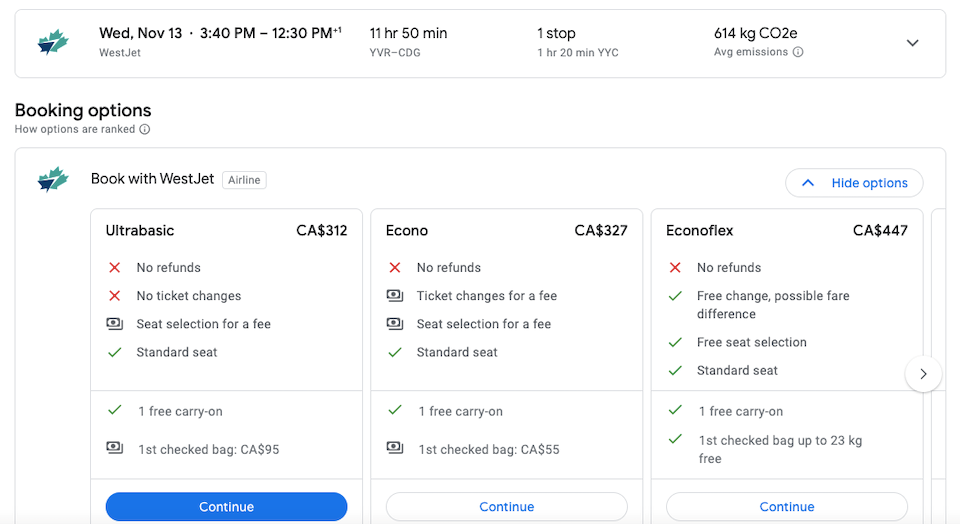Select the Econoflex fare card title
This screenshot has width=960, height=524.
coord(699,231)
